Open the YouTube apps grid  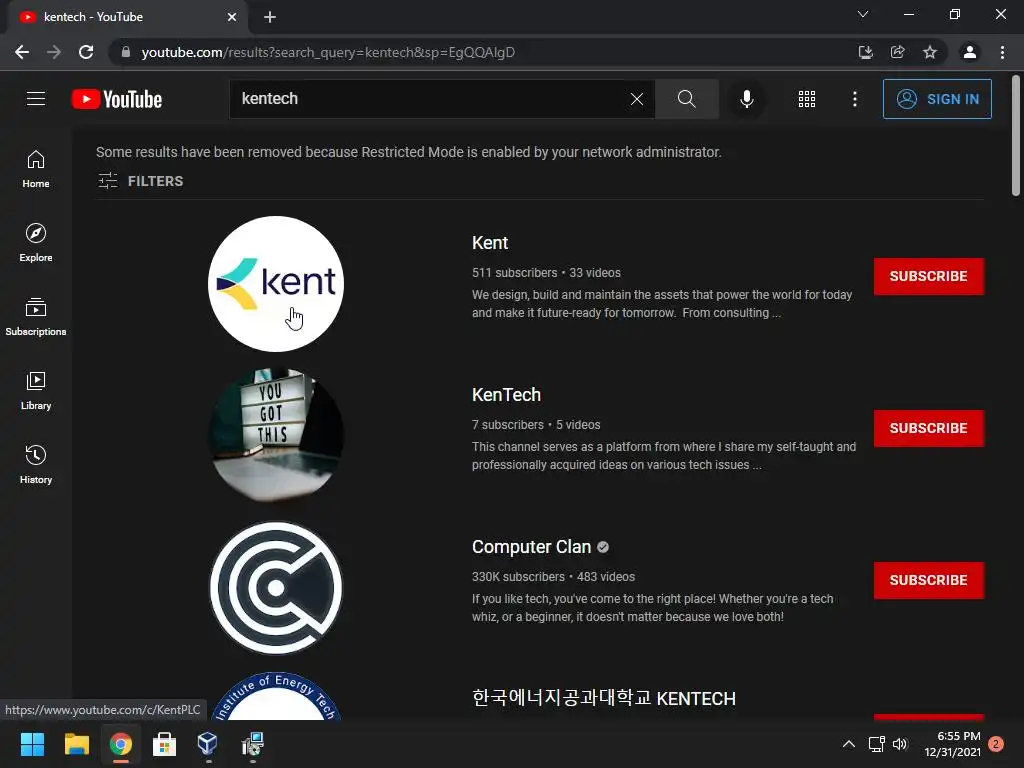807,99
